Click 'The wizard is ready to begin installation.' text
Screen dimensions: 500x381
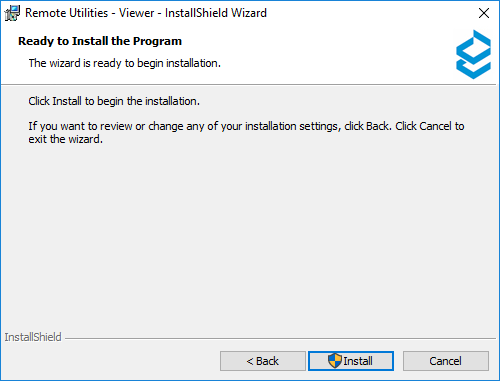[x=125, y=63]
